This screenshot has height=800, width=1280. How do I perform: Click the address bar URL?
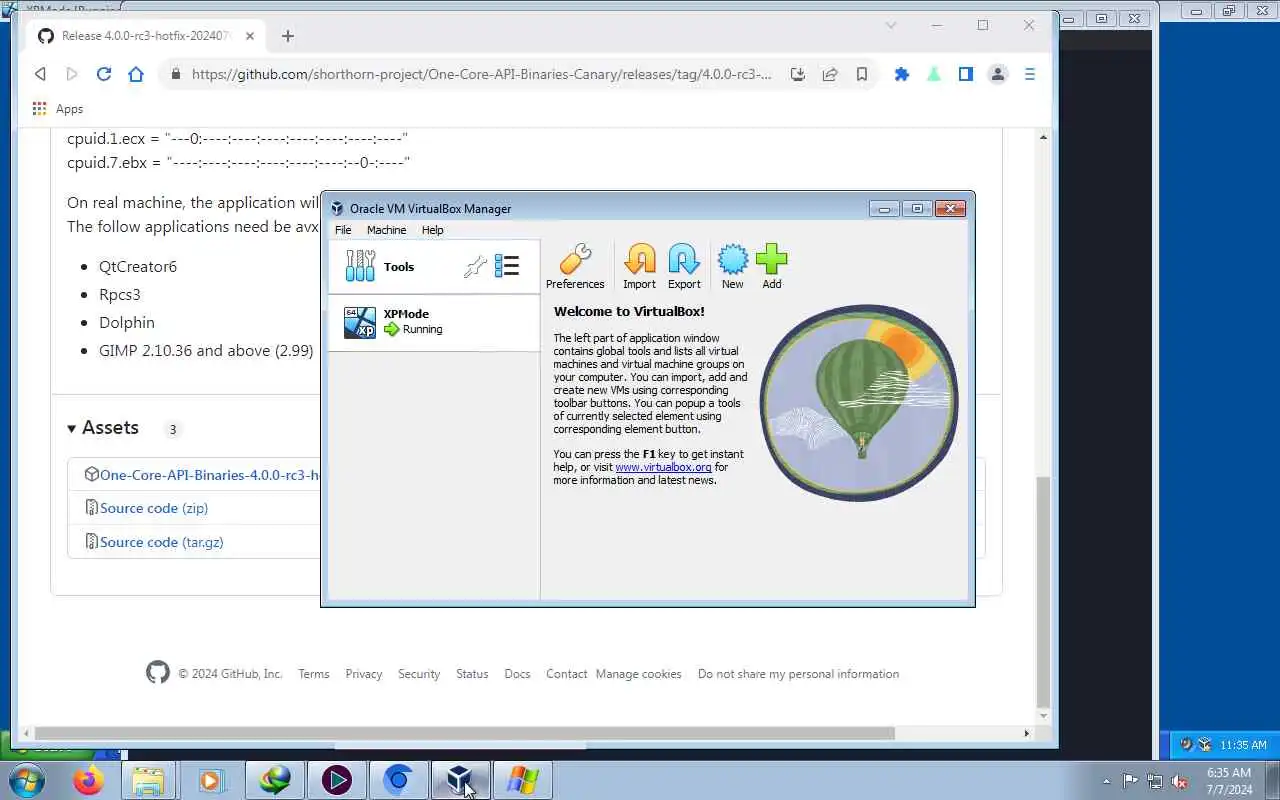coord(481,74)
